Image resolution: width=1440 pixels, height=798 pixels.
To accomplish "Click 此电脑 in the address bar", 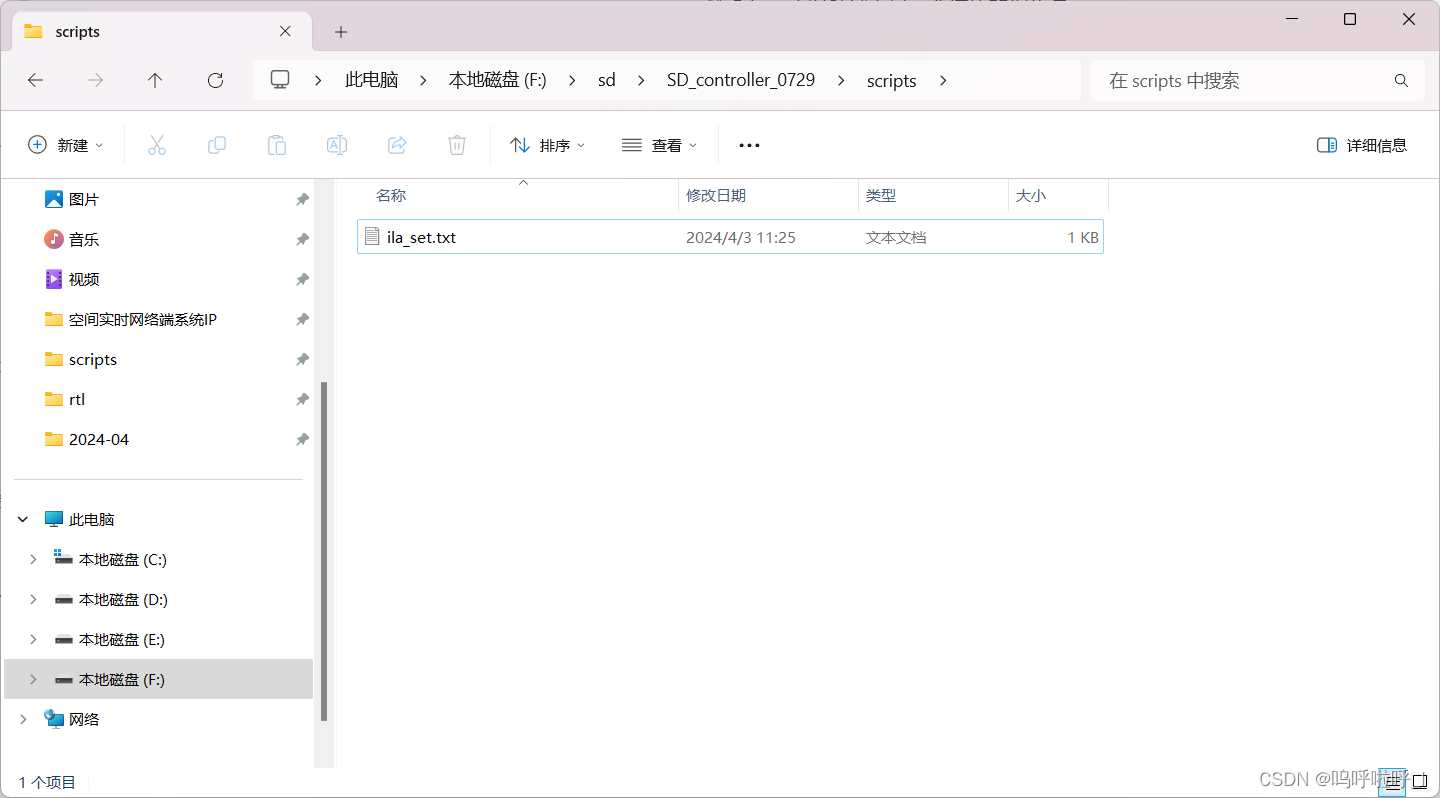I will (371, 80).
